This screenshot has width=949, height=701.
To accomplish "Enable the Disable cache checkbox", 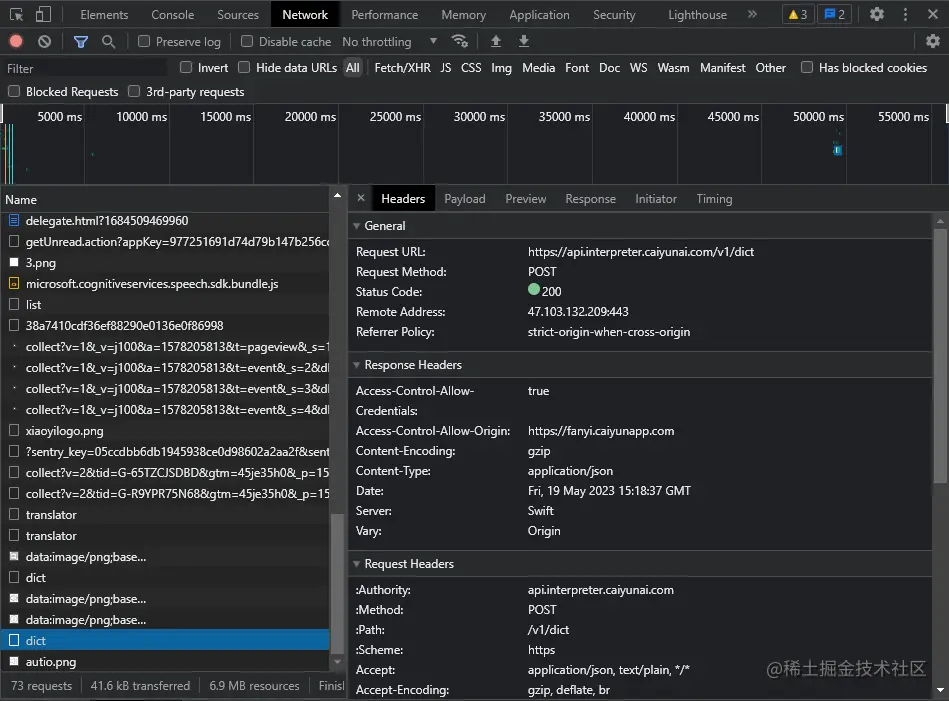I will 247,41.
